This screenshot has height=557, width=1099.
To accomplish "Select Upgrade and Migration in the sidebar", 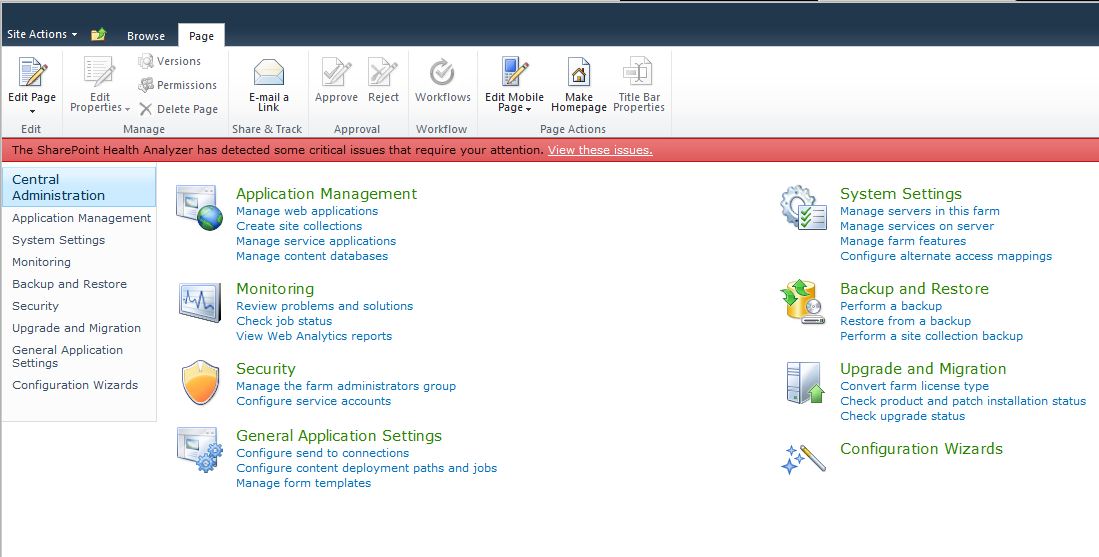I will 76,328.
